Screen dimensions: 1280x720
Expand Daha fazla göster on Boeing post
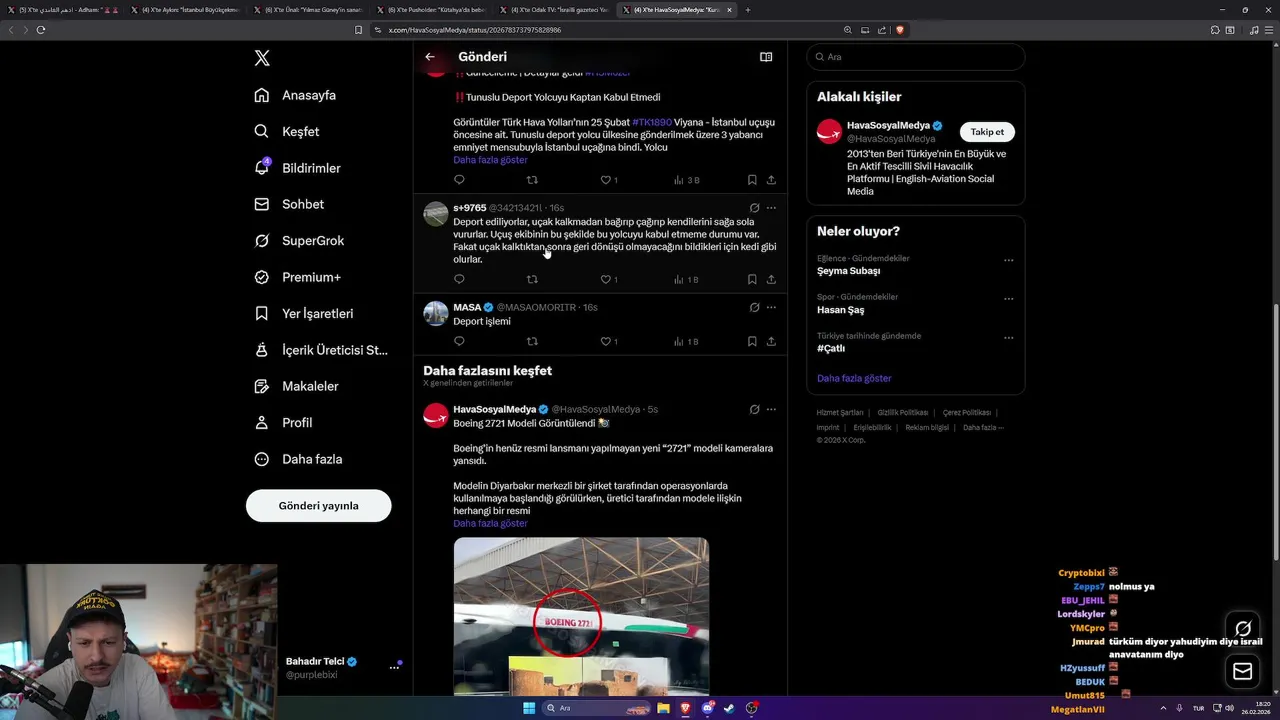(x=490, y=524)
